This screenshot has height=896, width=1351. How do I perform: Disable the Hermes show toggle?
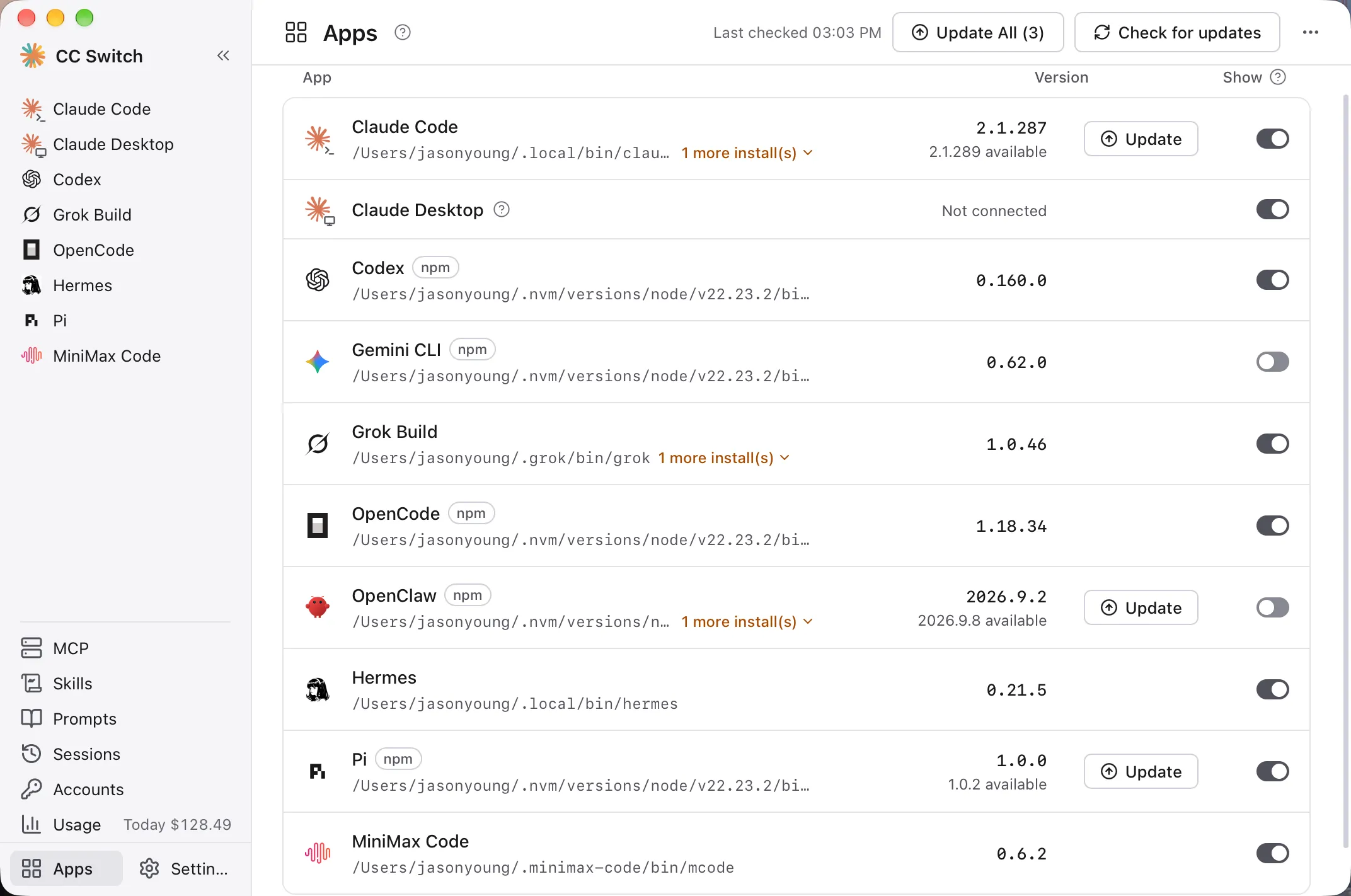1273,689
